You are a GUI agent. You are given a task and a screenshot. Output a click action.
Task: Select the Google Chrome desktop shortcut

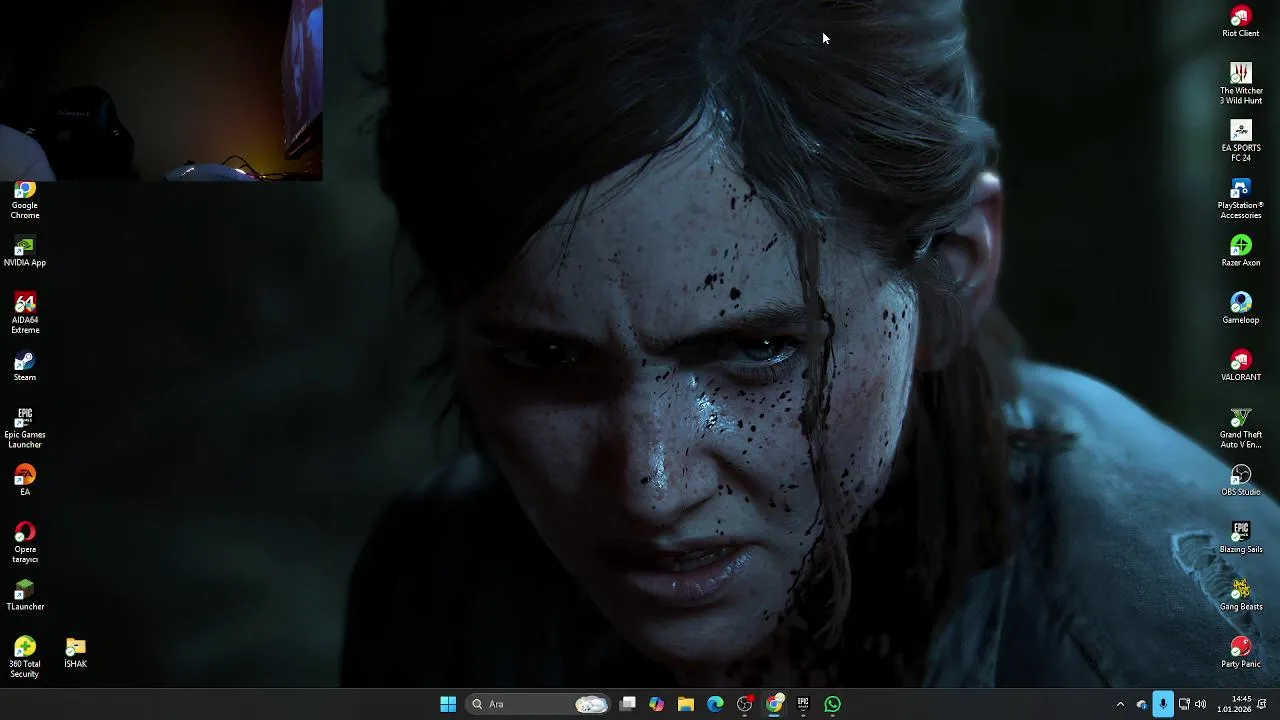(x=25, y=200)
